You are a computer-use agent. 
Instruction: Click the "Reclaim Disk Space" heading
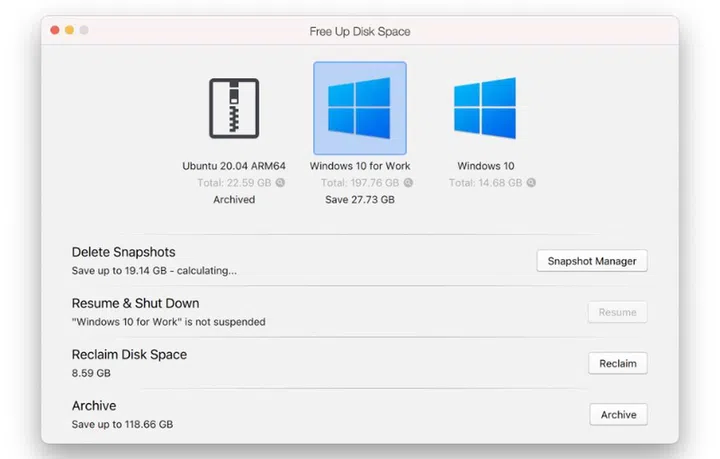point(129,354)
